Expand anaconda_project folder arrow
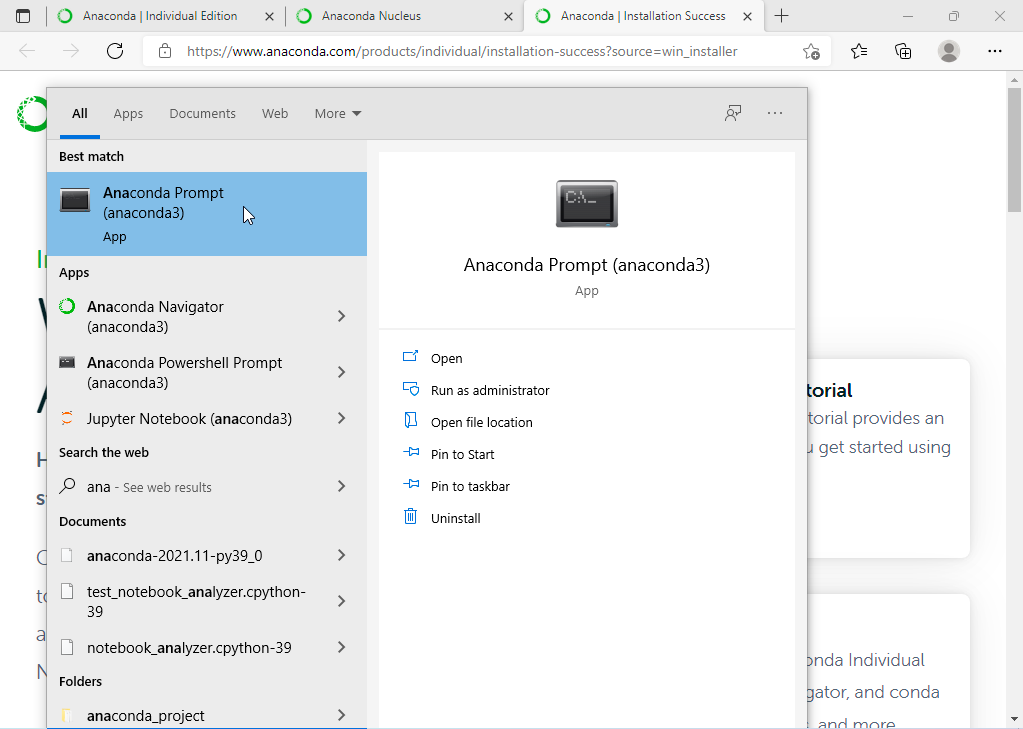1023x729 pixels. click(341, 716)
